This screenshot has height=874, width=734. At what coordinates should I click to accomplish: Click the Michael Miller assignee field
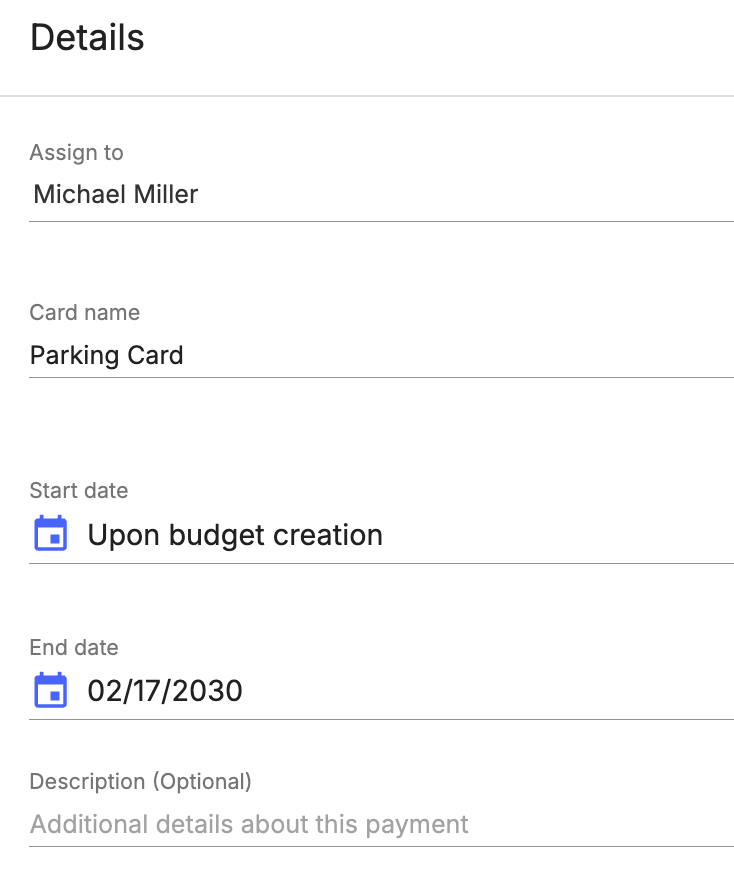(380, 194)
